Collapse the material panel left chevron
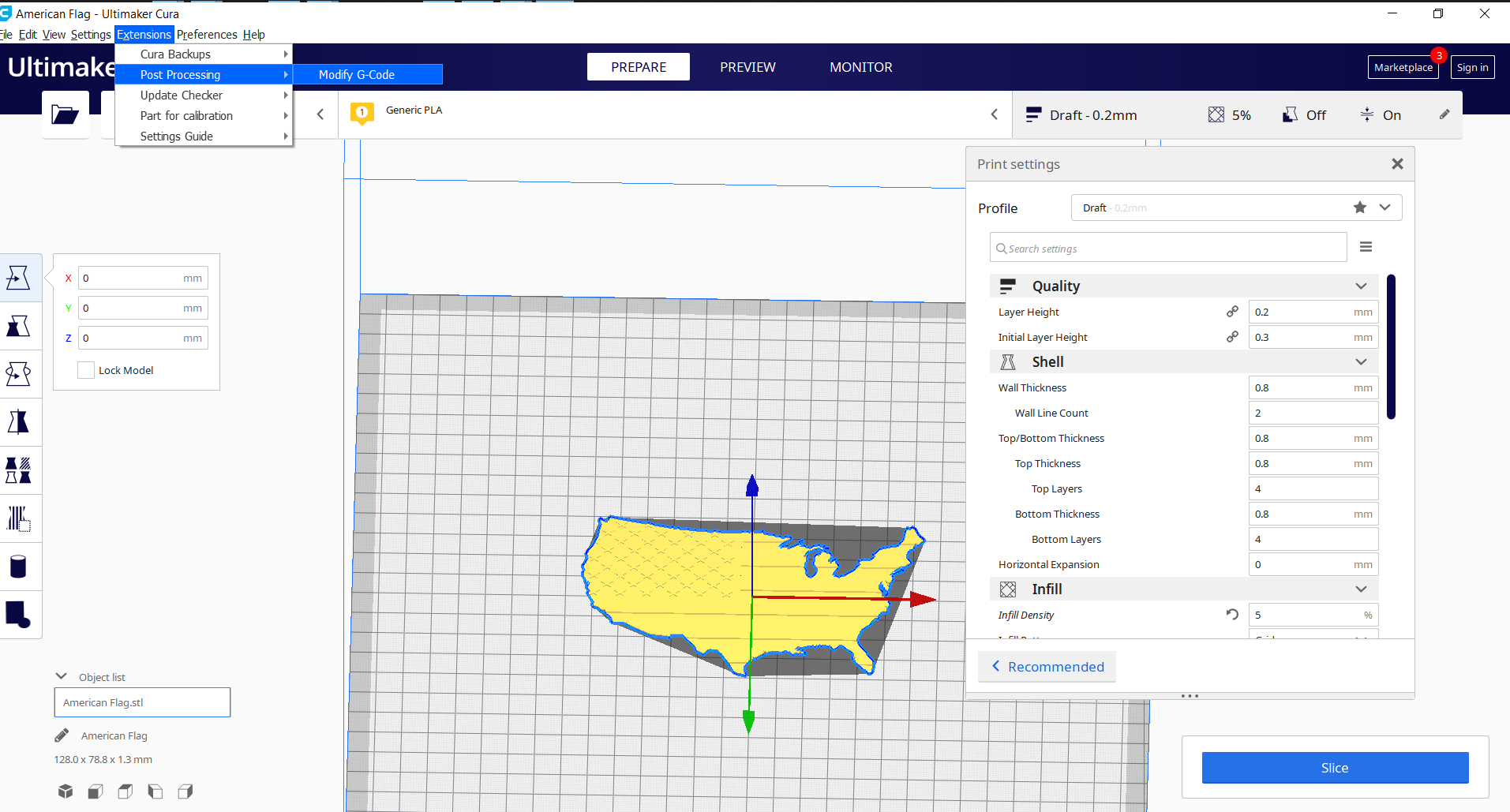Viewport: 1510px width, 812px height. [x=320, y=114]
